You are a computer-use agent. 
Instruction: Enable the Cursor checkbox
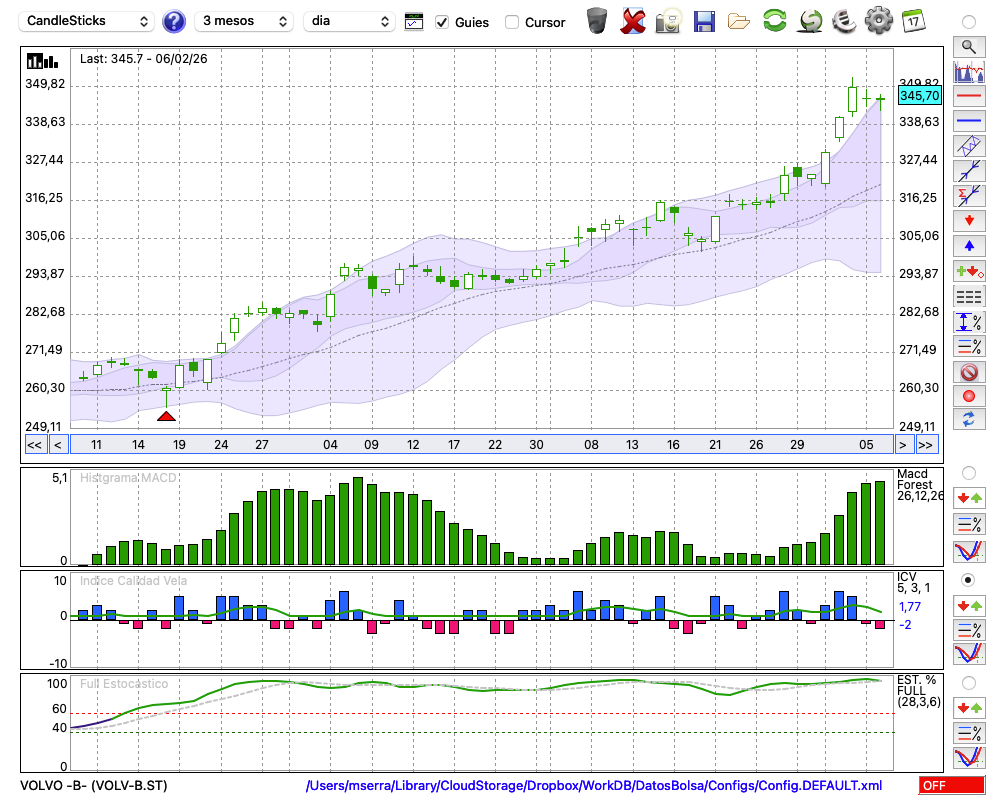(512, 22)
